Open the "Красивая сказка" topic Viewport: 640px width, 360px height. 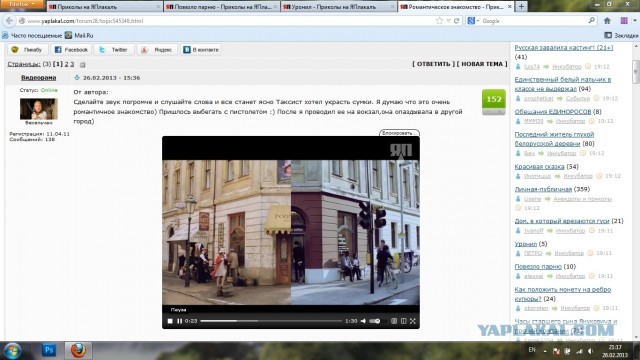[x=539, y=167]
